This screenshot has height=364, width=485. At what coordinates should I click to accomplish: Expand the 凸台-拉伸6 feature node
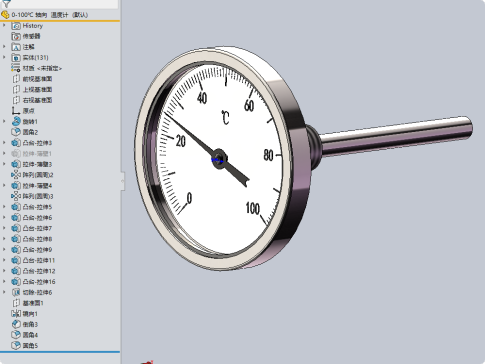coord(4,218)
